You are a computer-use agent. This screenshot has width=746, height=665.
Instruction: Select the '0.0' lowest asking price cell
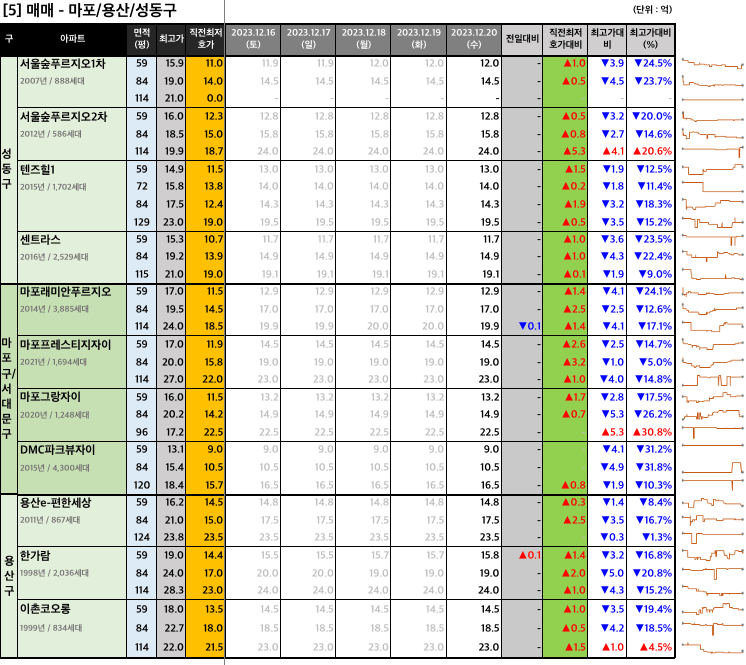point(205,98)
